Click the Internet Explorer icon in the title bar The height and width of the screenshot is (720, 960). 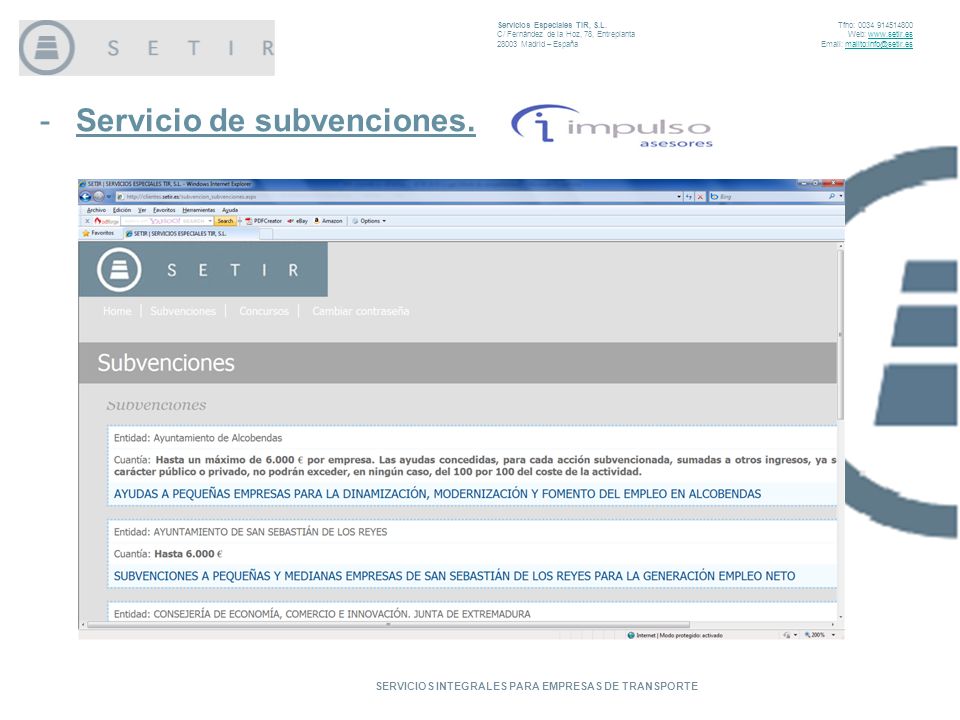tap(83, 184)
